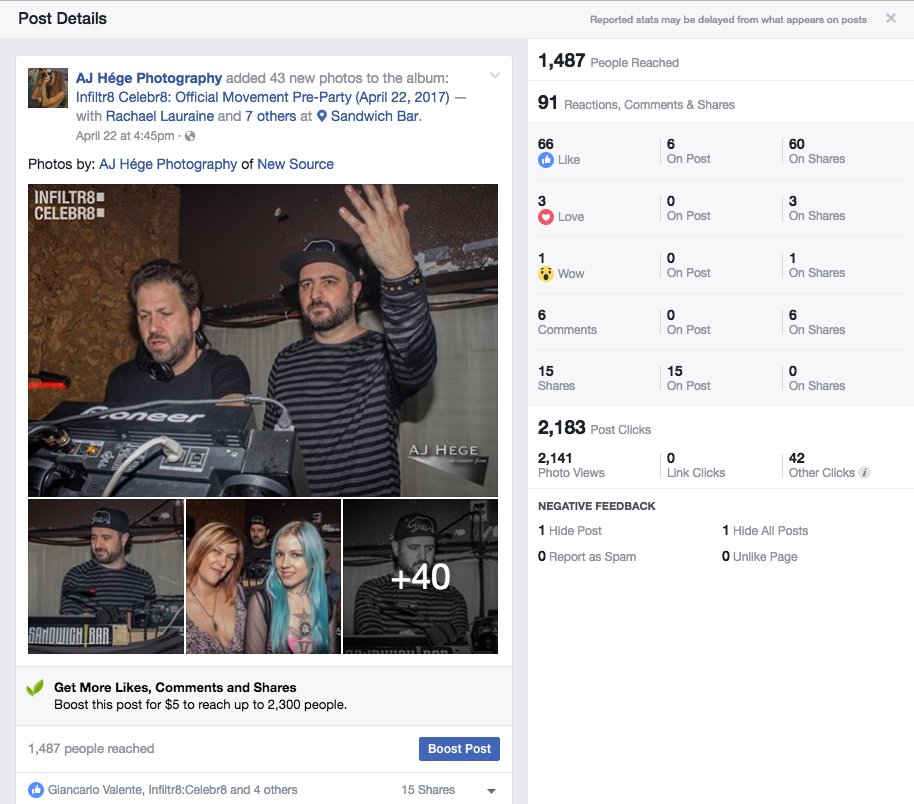
Task: Open the Sandwich Bar DJ thumbnail
Action: pos(106,576)
